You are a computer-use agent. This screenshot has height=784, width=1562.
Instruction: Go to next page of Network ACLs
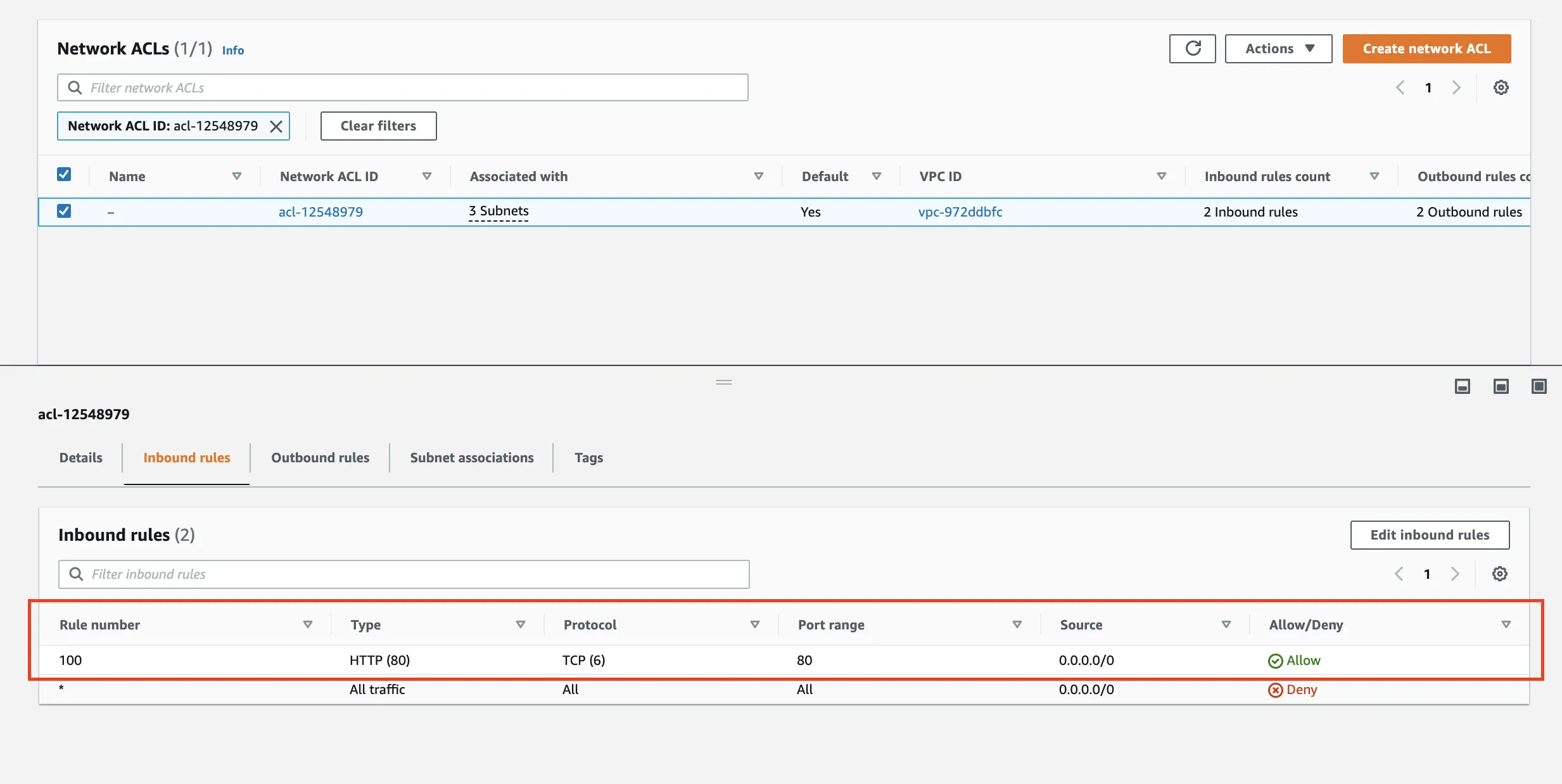1456,87
